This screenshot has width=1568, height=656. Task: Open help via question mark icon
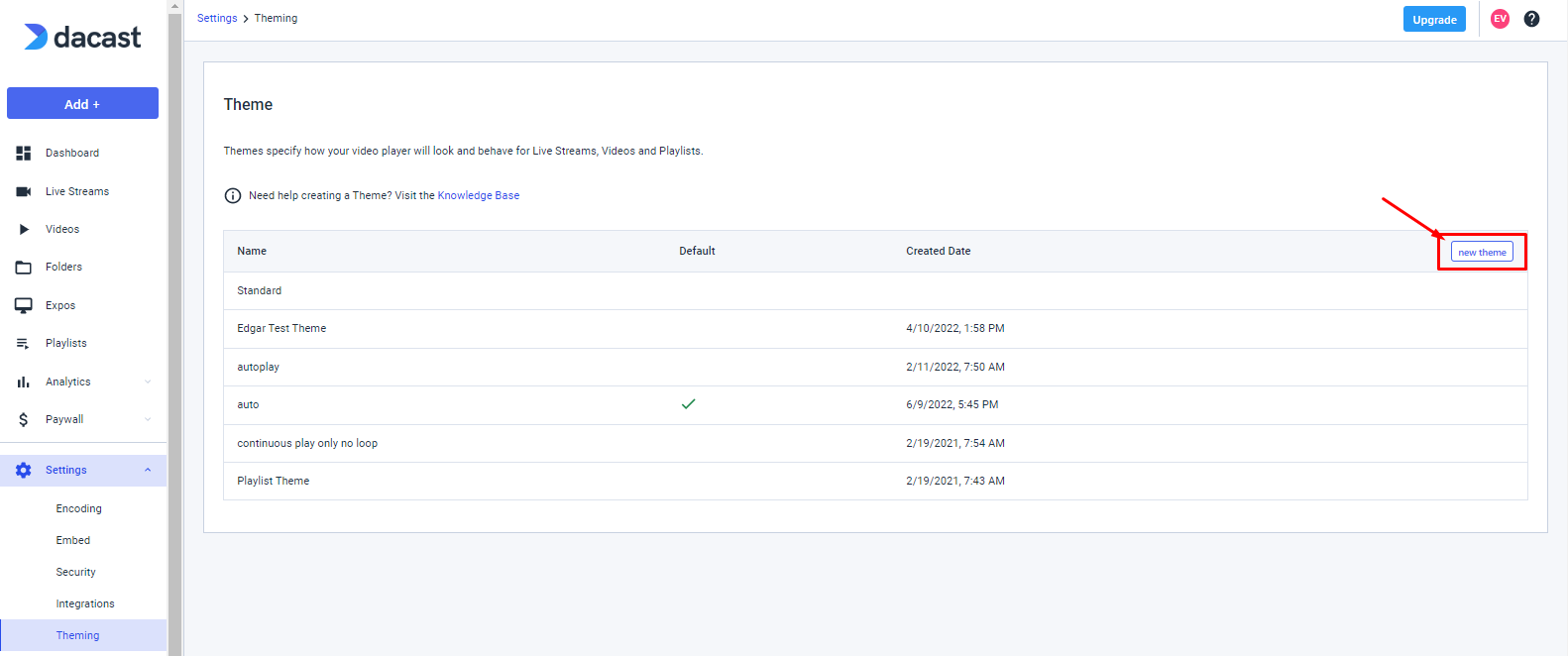click(x=1531, y=19)
